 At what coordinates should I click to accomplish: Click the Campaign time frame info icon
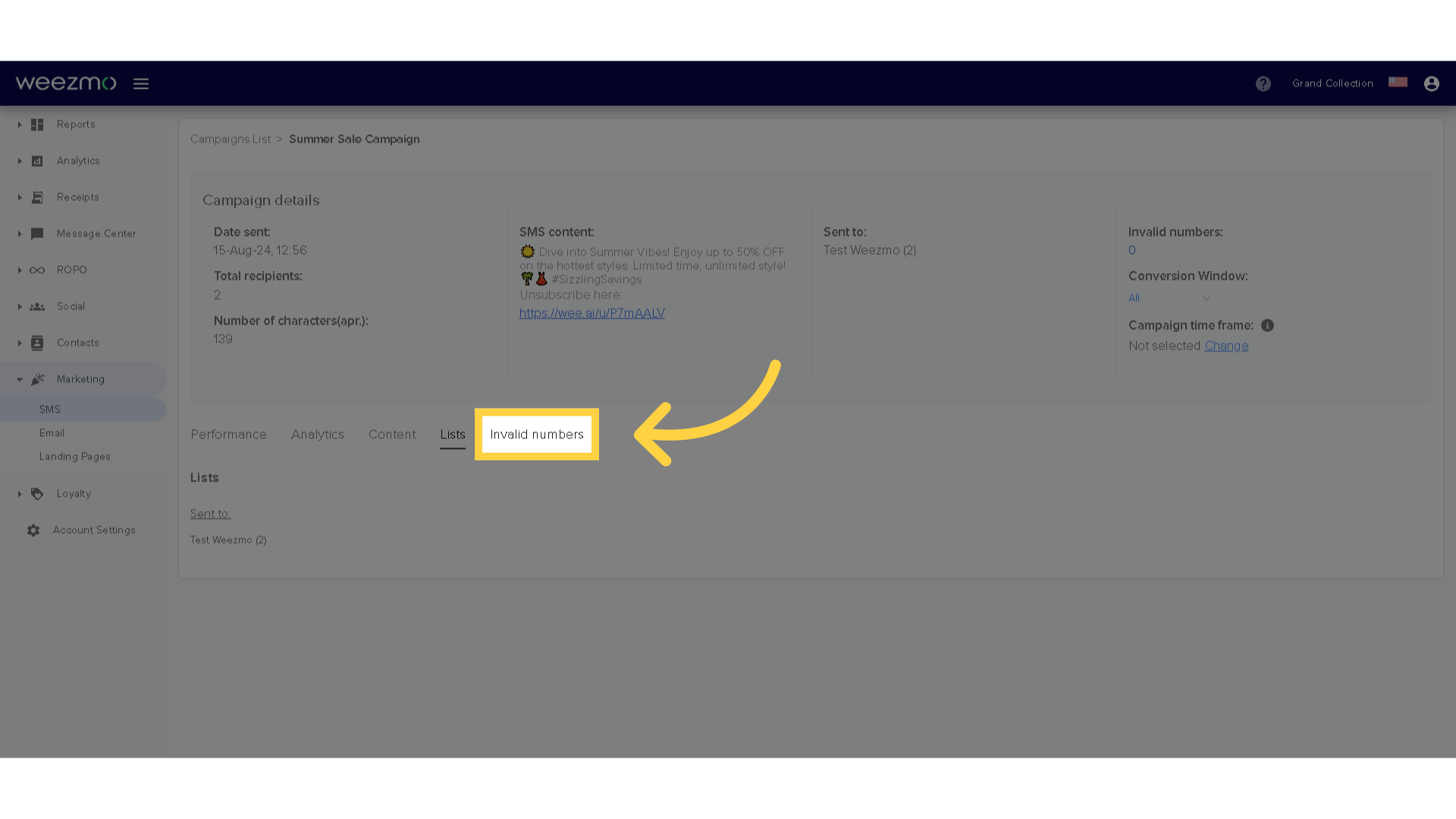coord(1267,325)
